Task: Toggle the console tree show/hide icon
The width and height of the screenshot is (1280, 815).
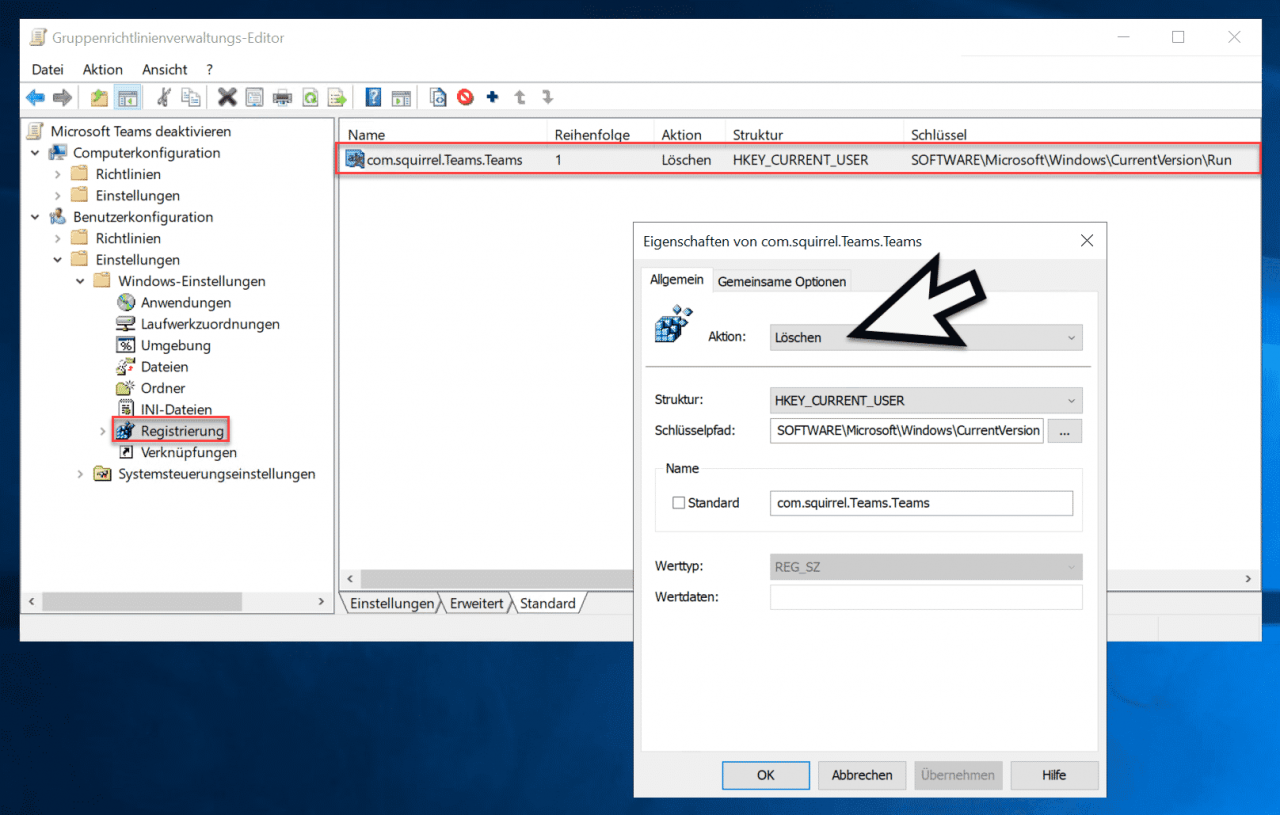Action: pos(127,97)
